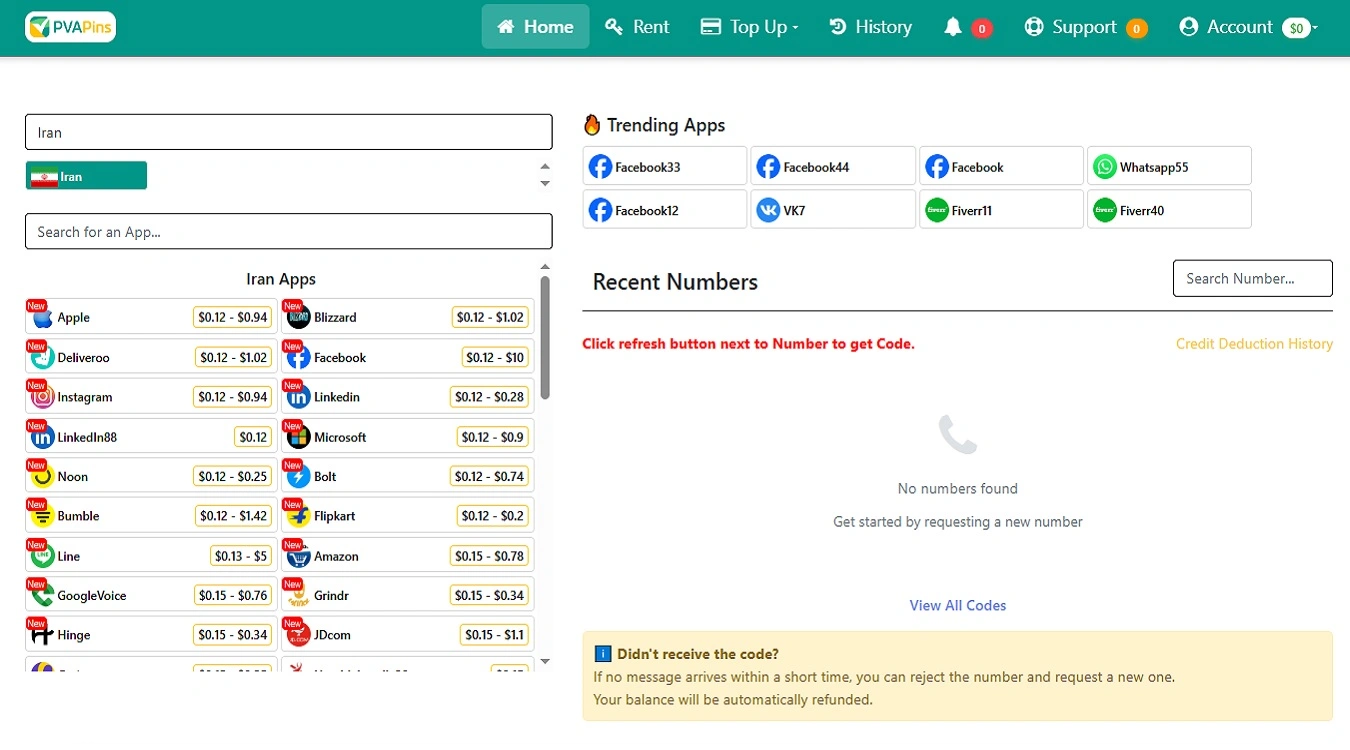1350x750 pixels.
Task: Click the Line app icon
Action: coord(42,556)
